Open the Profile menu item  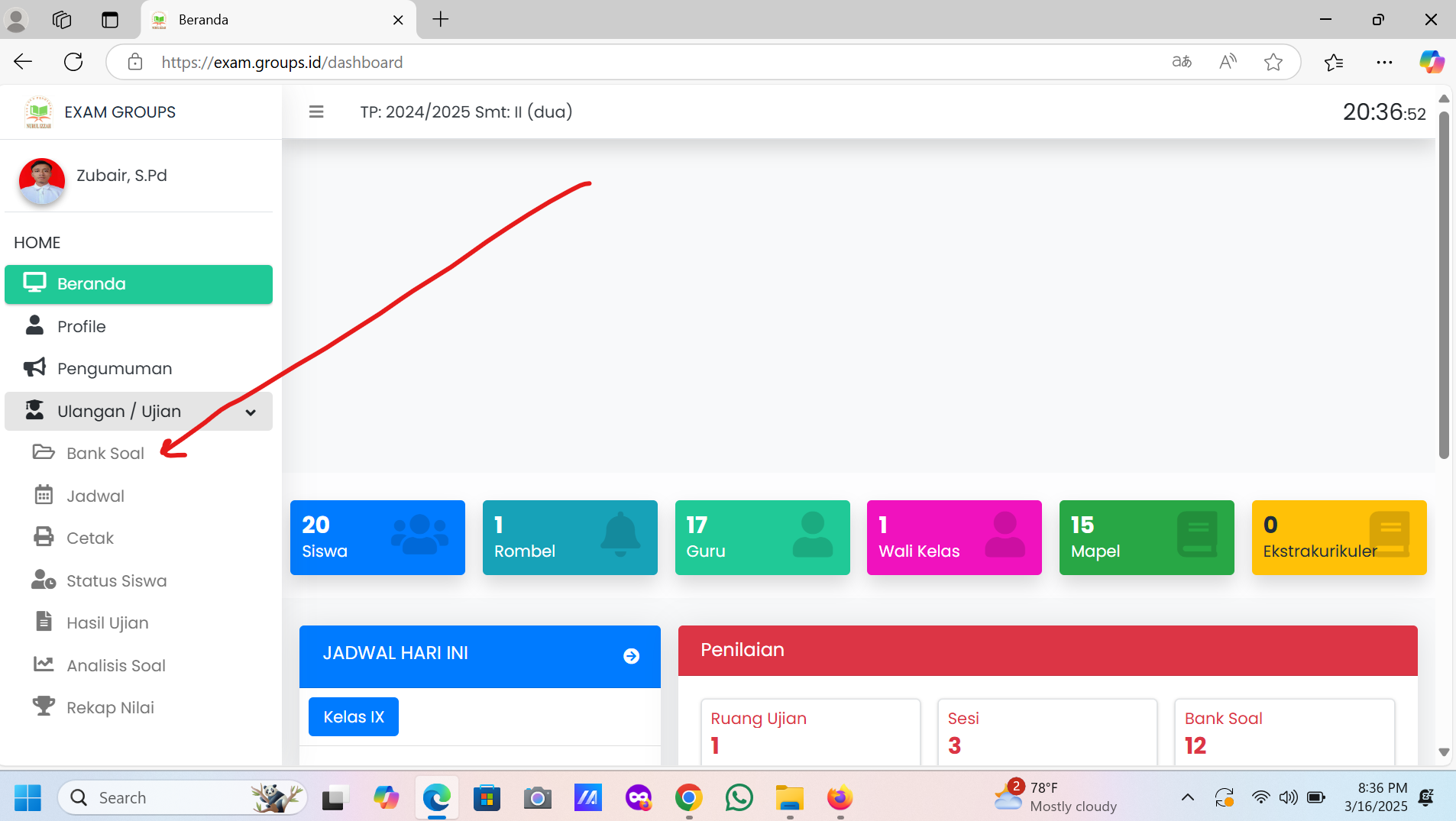(82, 327)
